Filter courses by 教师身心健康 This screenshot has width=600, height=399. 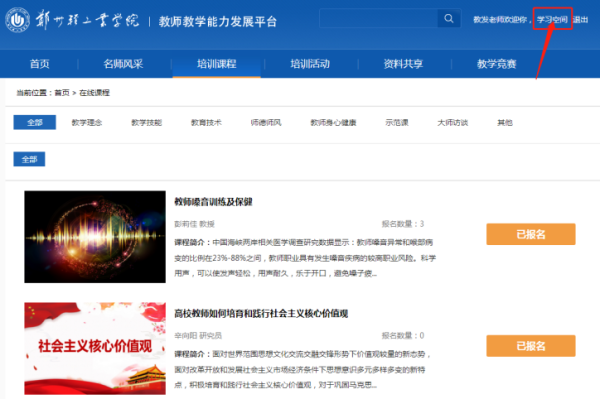333,122
